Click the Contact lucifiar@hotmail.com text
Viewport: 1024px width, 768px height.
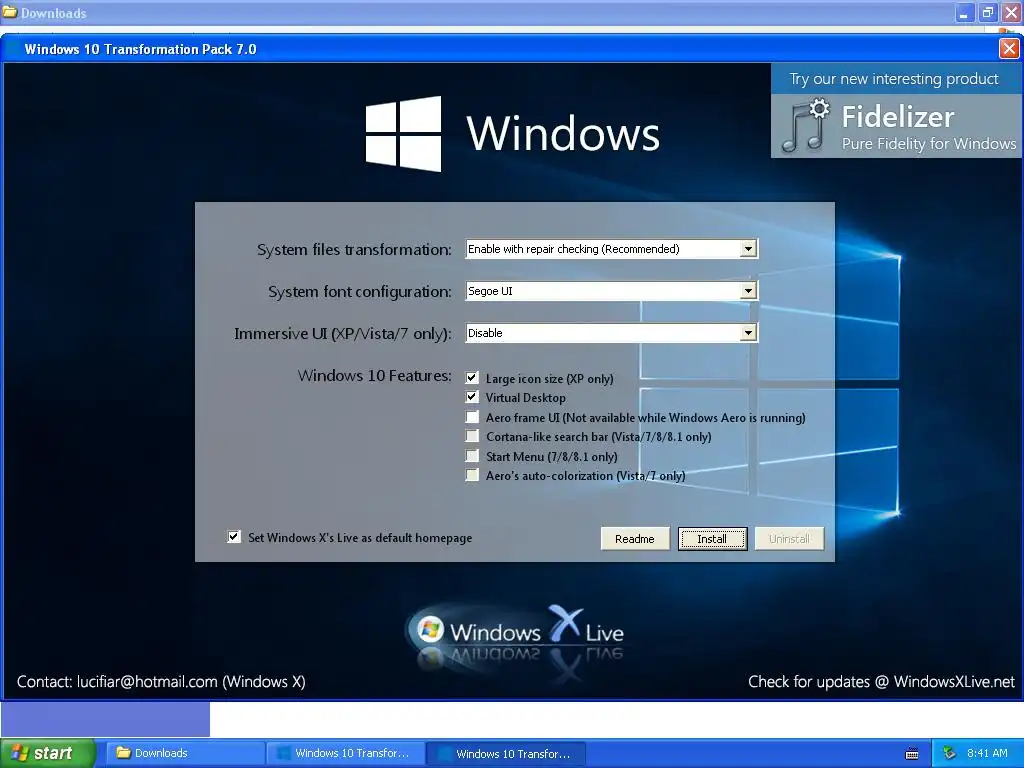click(x=161, y=682)
